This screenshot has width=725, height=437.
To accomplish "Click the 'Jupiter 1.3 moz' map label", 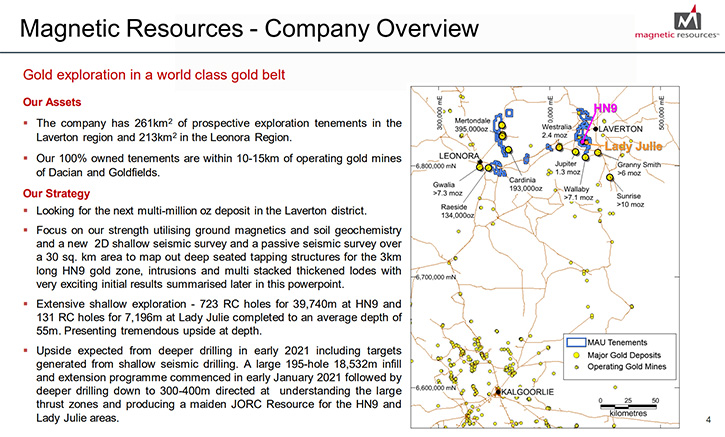I will 567,168.
